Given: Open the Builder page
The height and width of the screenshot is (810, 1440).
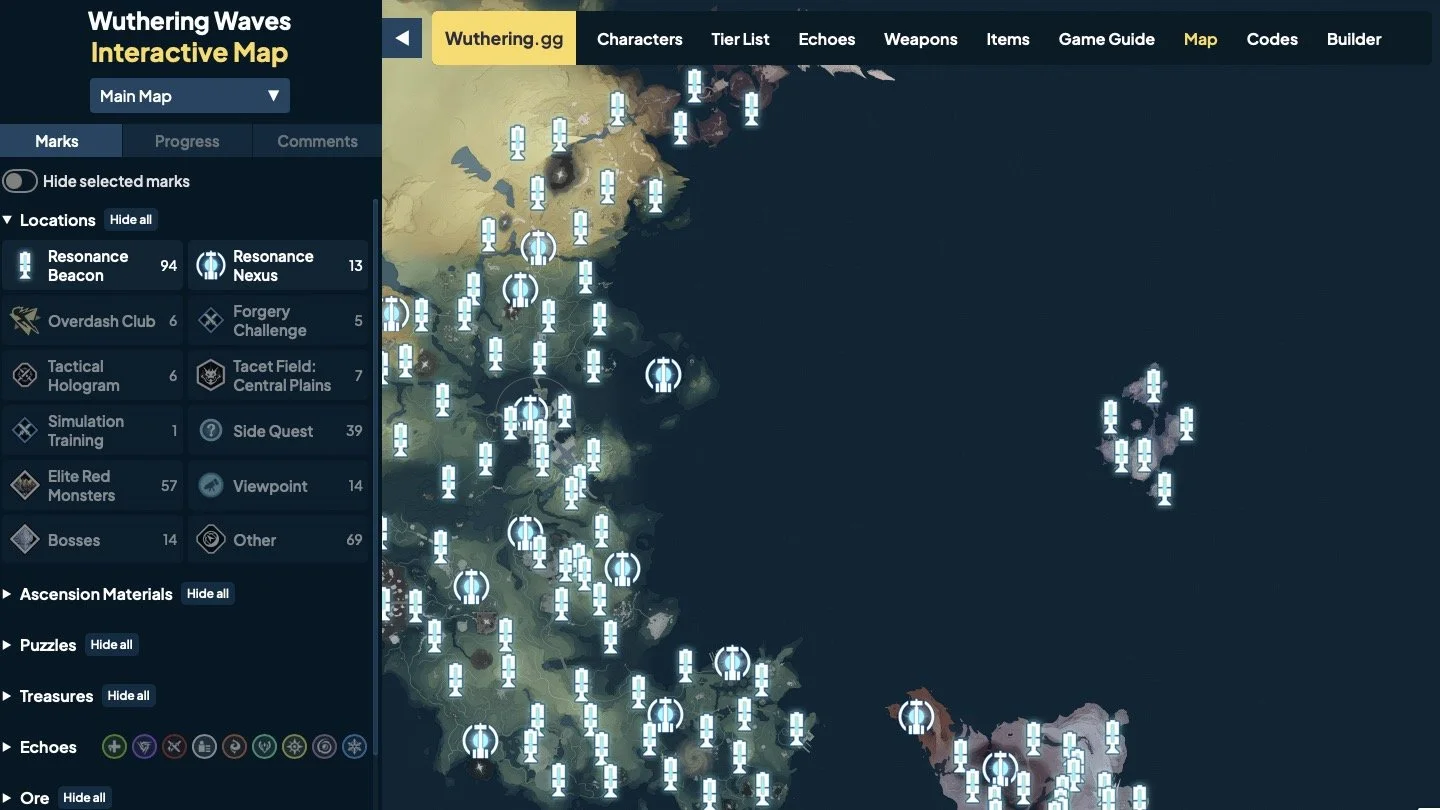Looking at the screenshot, I should (1354, 39).
